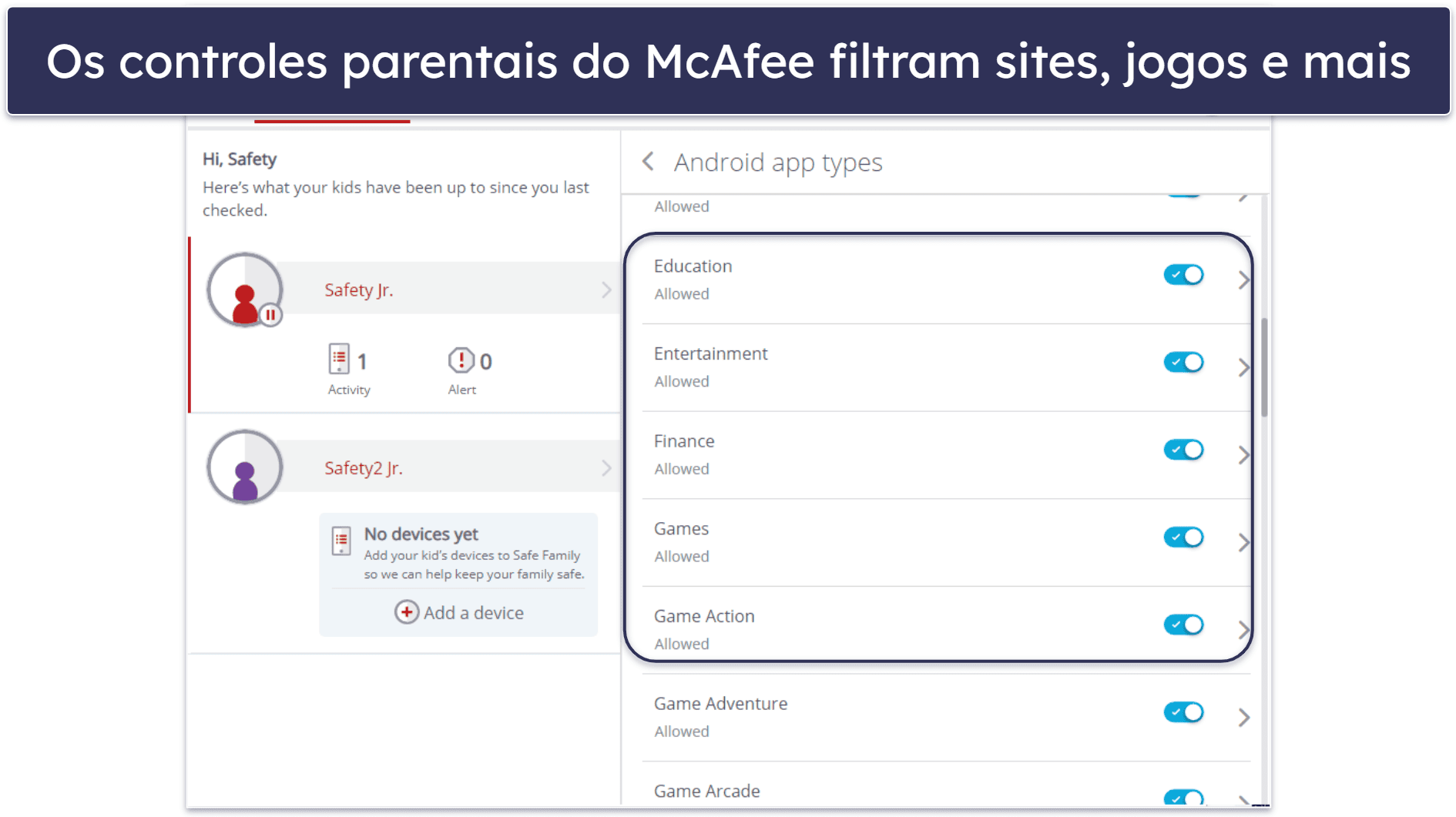Click the No devices yet heading
Viewport: 1456px width, 817px height.
421,534
